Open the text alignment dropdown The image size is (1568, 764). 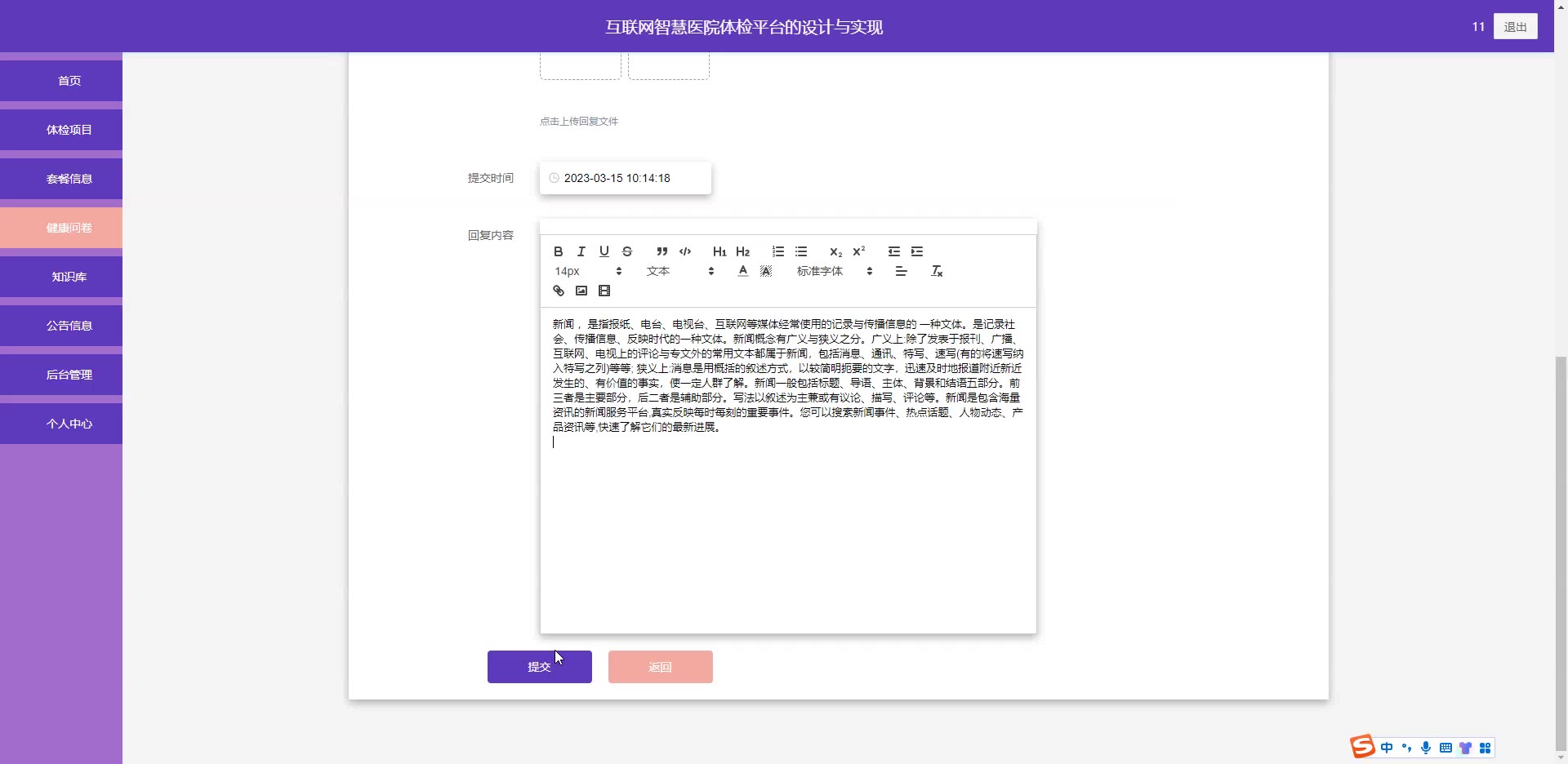pos(902,271)
